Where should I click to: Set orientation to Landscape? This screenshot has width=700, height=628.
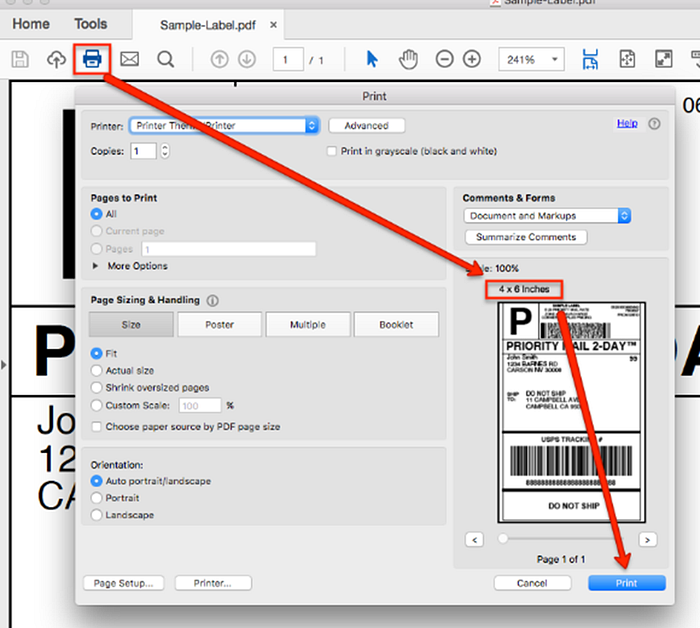click(96, 515)
